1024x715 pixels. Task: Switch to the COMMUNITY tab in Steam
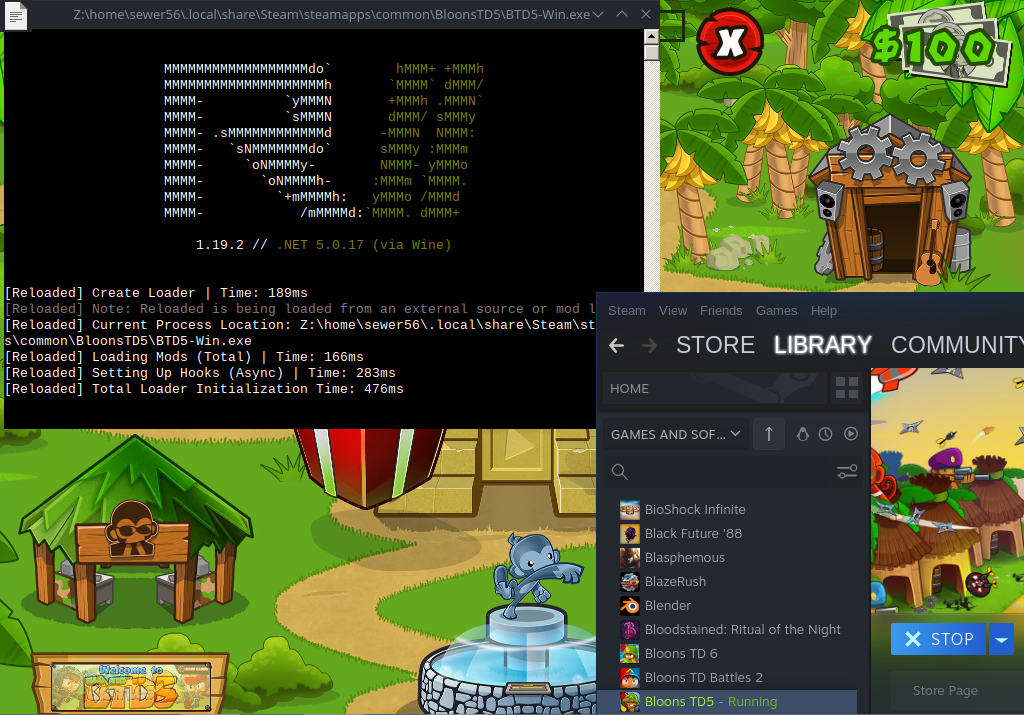point(957,345)
